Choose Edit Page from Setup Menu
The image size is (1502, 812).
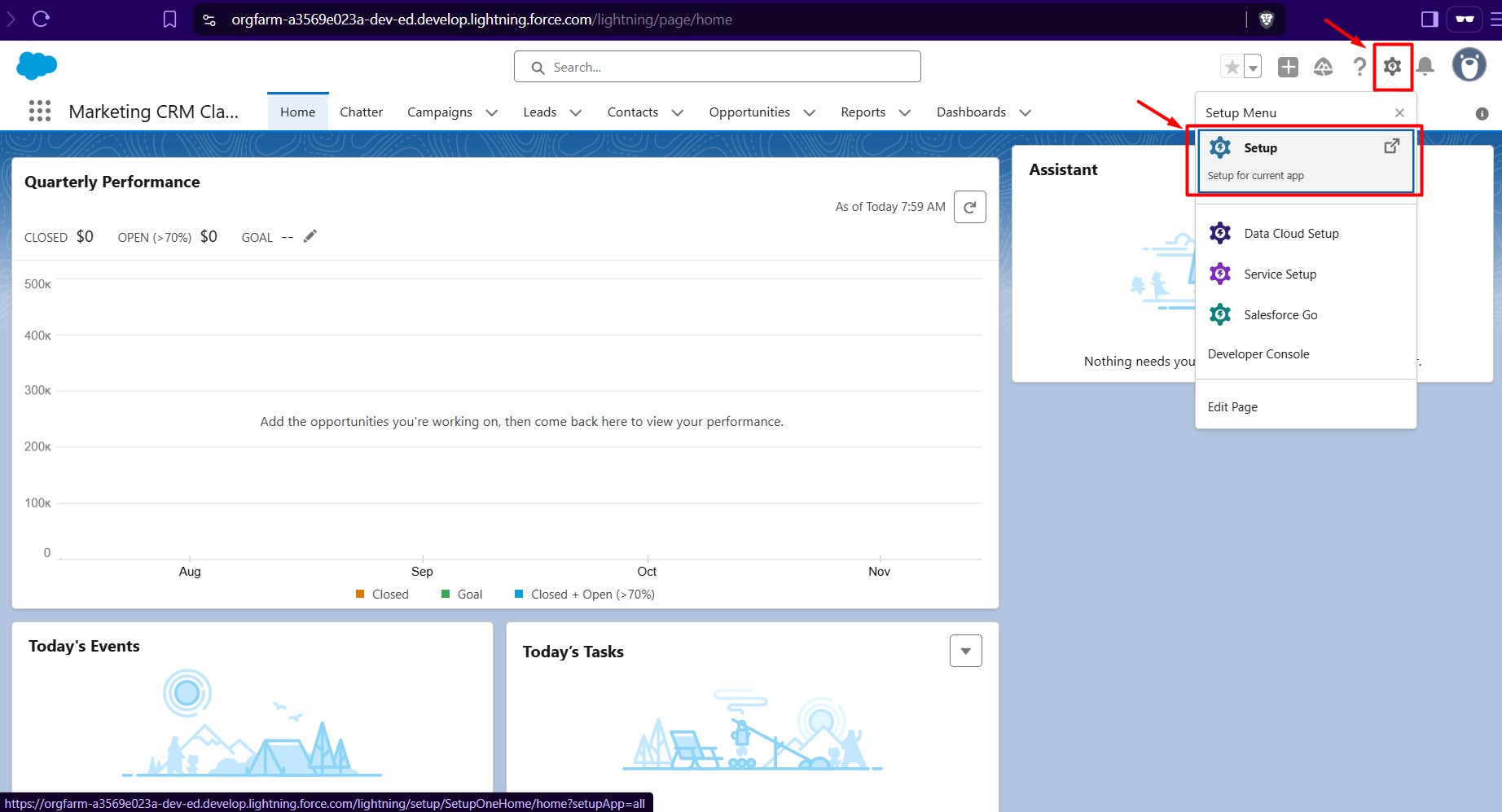pos(1232,406)
